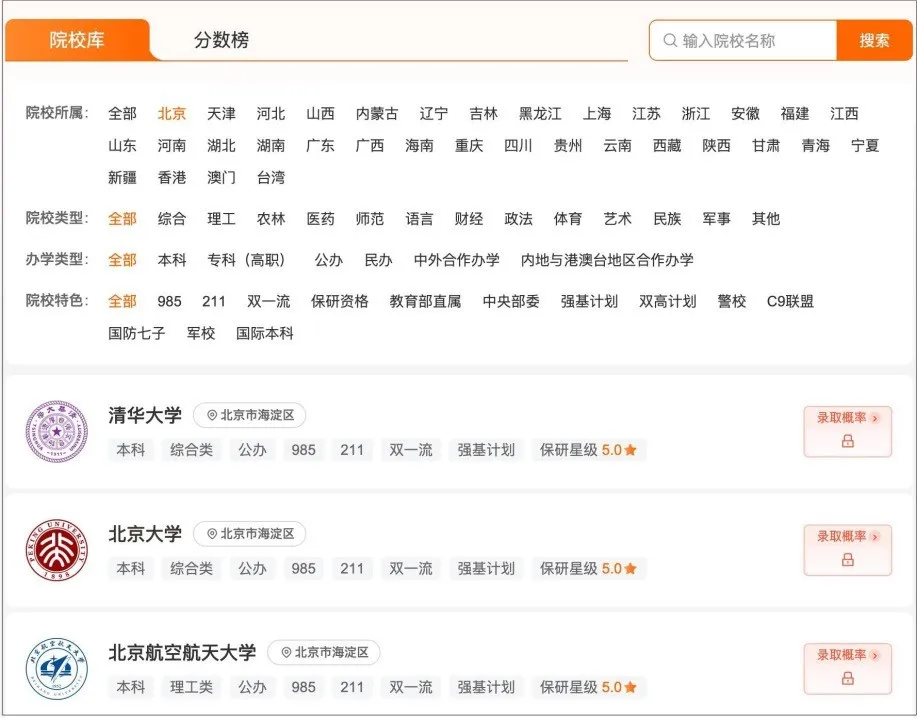Image resolution: width=917 pixels, height=718 pixels.
Task: Open 录取概率 arrow for 北京航空航天大学
Action: [875, 655]
